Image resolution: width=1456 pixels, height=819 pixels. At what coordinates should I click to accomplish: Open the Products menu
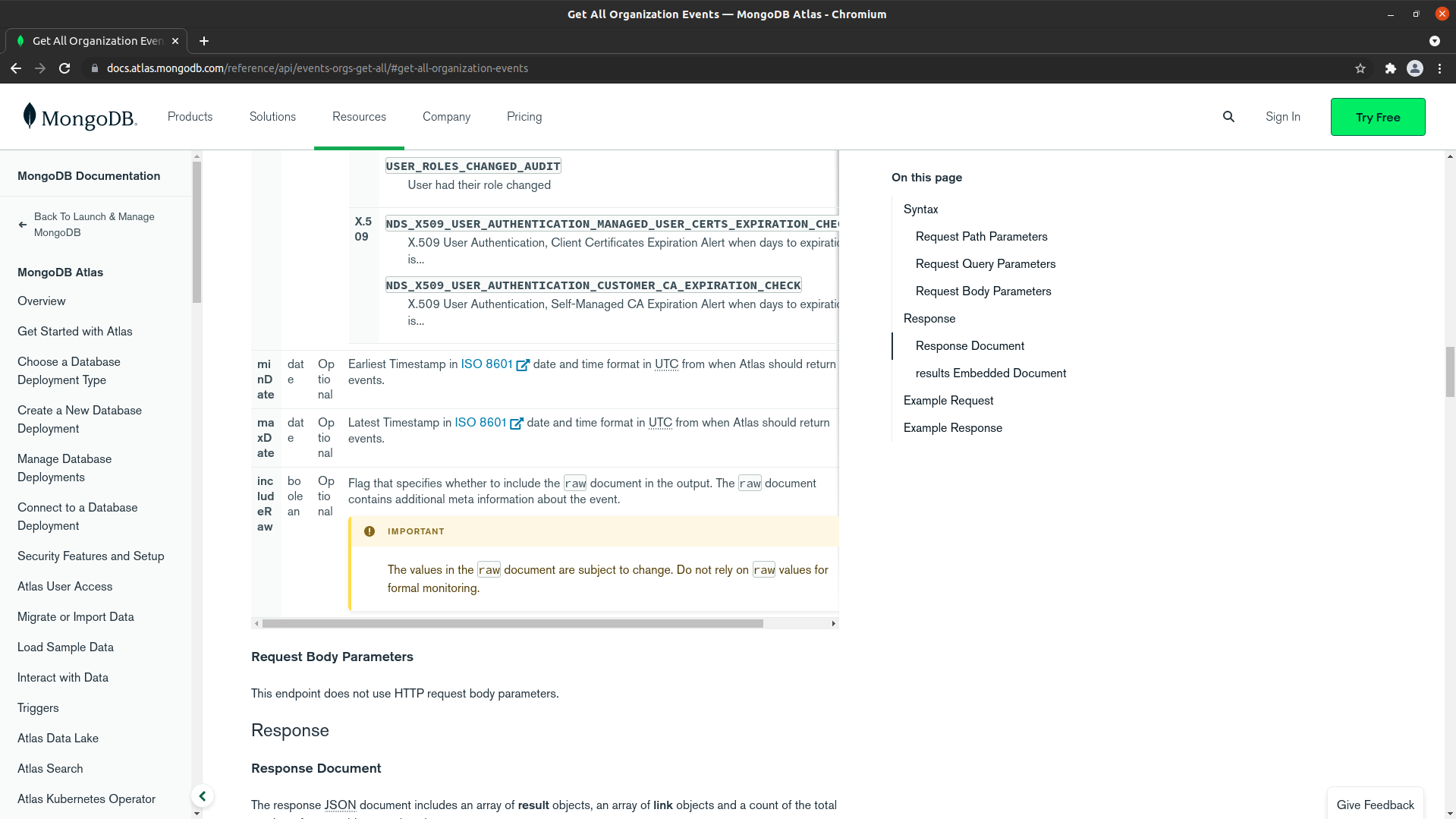pos(190,117)
